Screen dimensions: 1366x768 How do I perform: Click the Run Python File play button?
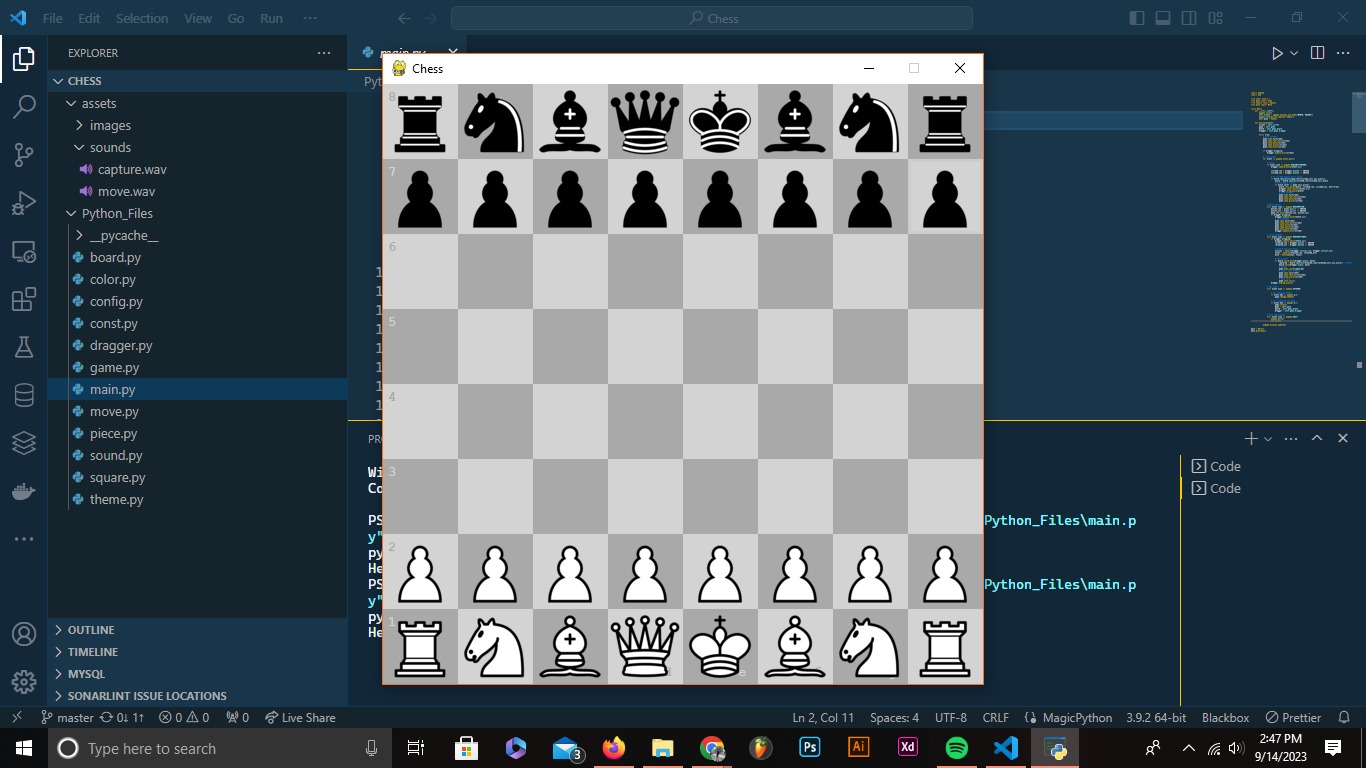coord(1277,53)
